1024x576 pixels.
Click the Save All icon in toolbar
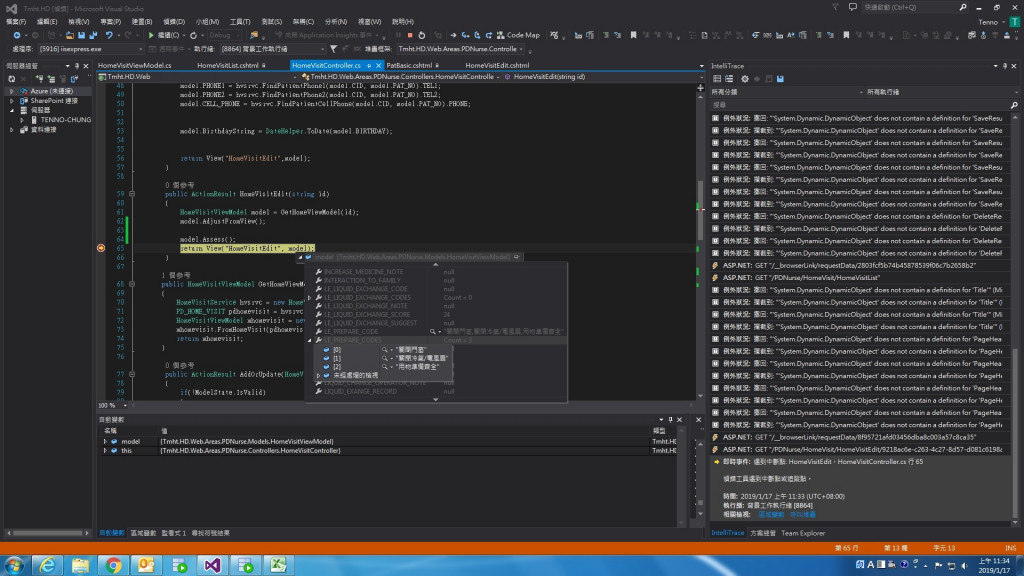(x=91, y=35)
